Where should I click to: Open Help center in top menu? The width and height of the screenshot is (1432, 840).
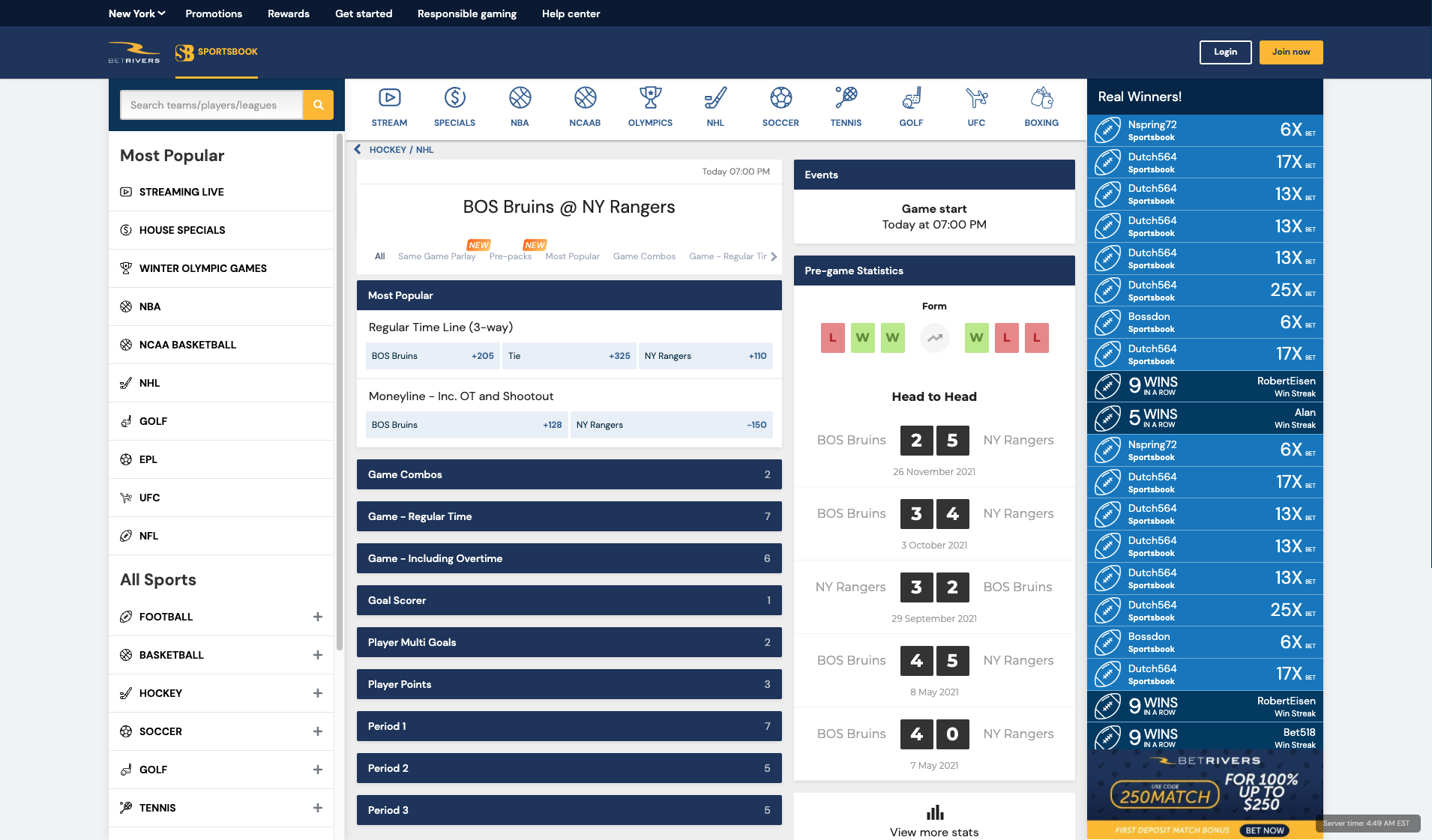(571, 13)
